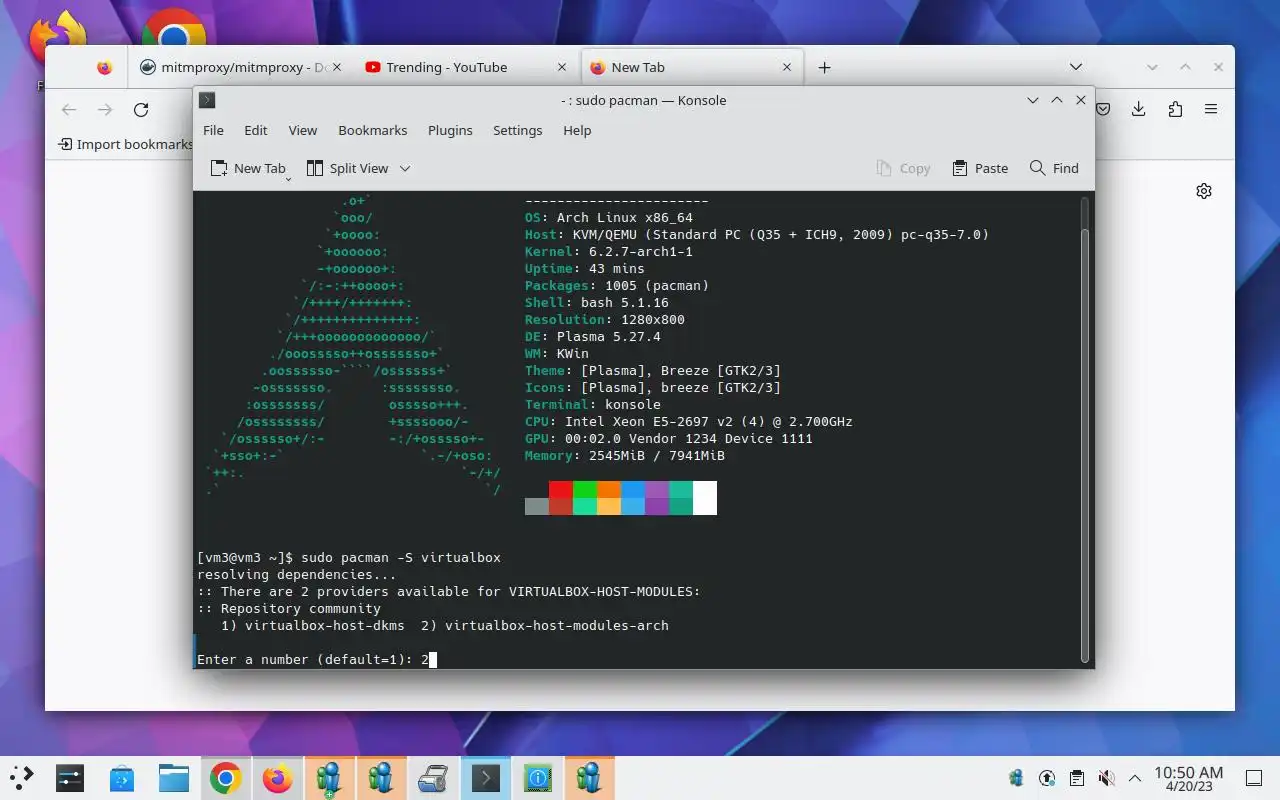Open the KDE application launcher
Viewport: 1280px width, 800px height.
[22, 778]
